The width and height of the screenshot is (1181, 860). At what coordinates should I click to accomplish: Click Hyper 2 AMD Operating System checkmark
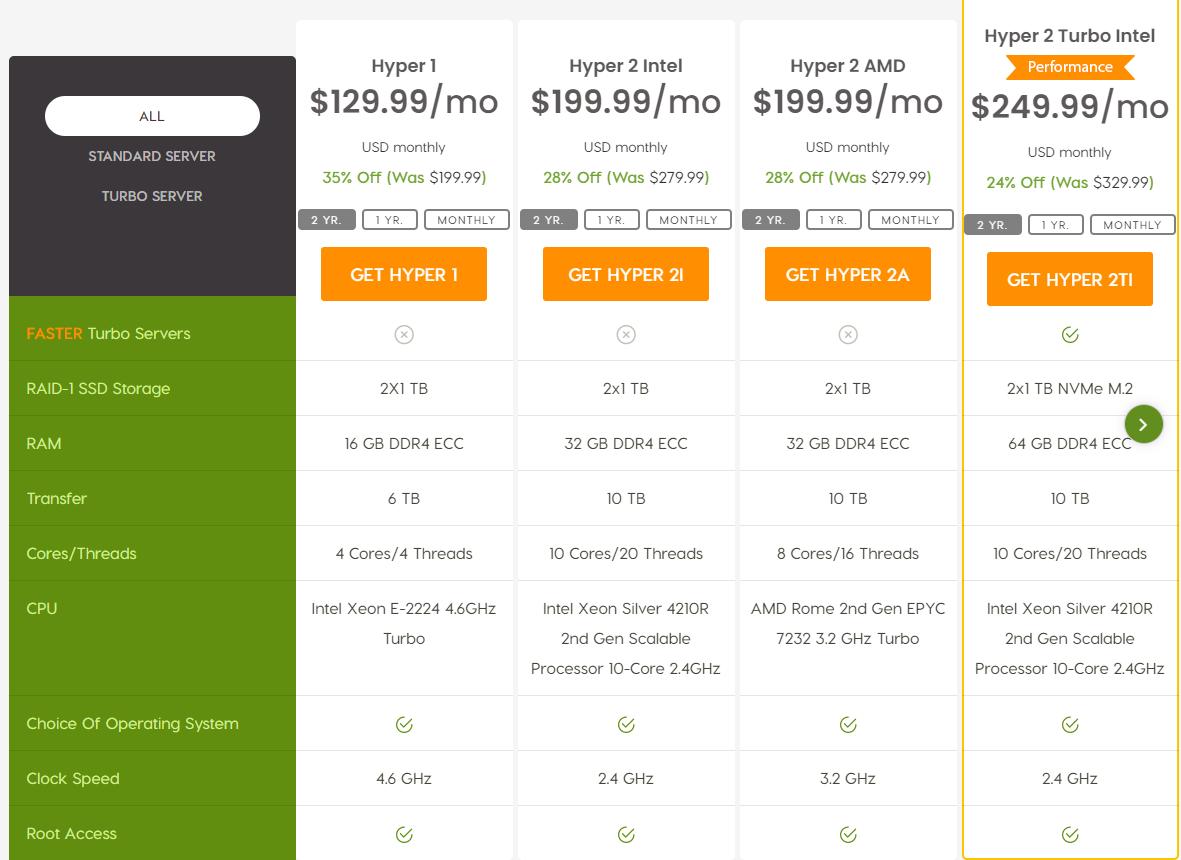pos(848,724)
